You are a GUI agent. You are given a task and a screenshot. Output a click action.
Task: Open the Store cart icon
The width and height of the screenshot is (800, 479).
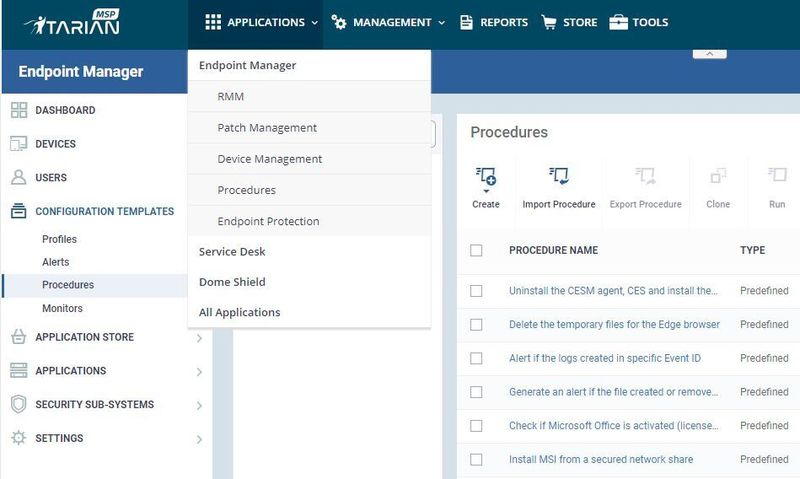[x=549, y=22]
